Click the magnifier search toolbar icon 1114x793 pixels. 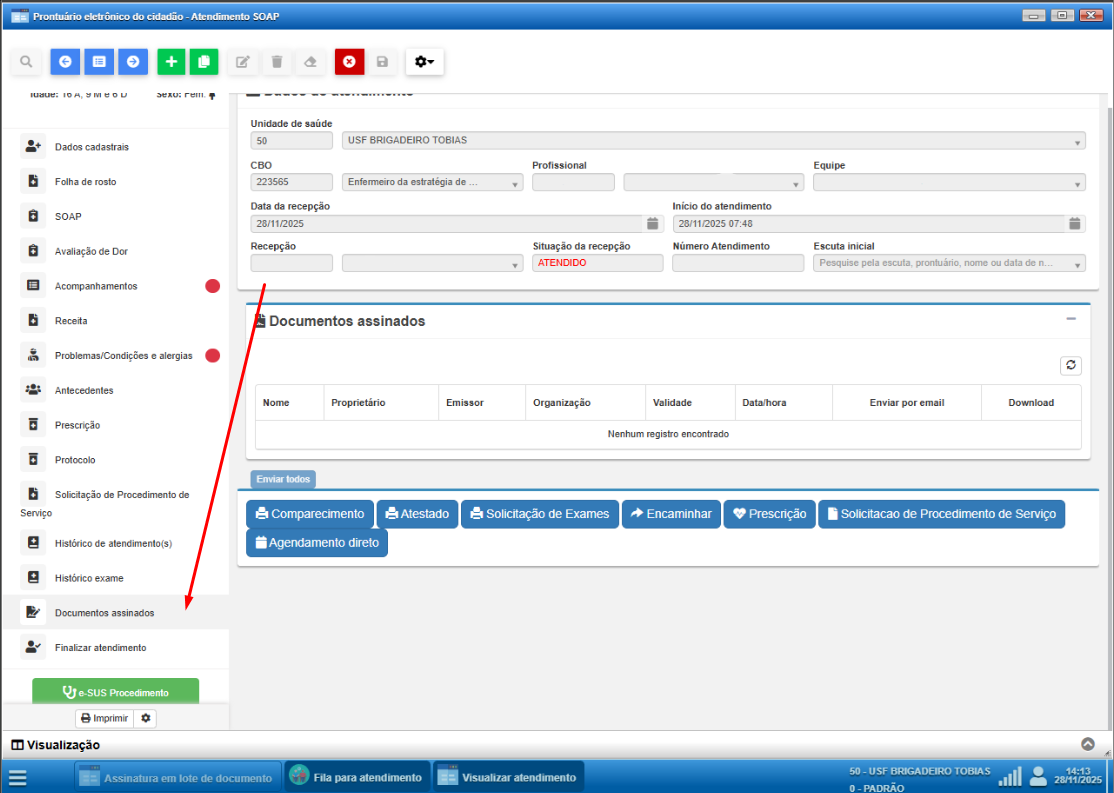(26, 62)
